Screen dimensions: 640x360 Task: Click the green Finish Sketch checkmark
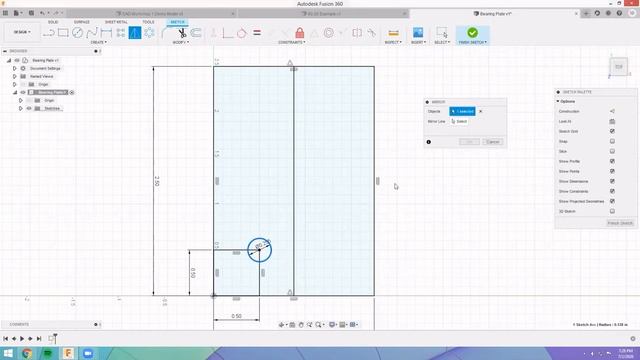pyautogui.click(x=472, y=33)
